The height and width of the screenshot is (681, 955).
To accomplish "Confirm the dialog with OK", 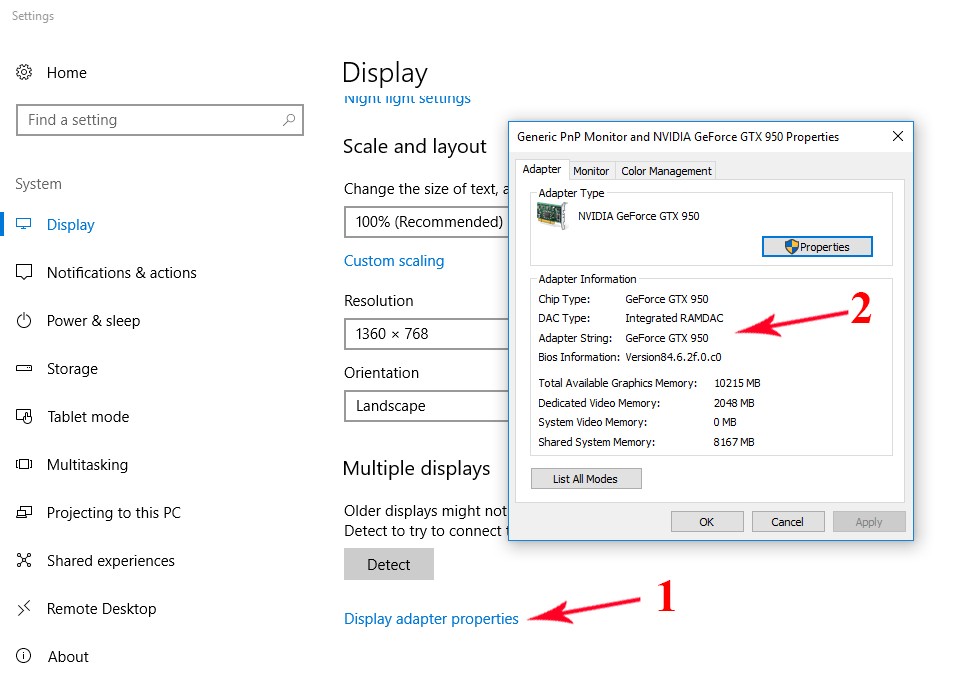I will [x=707, y=522].
